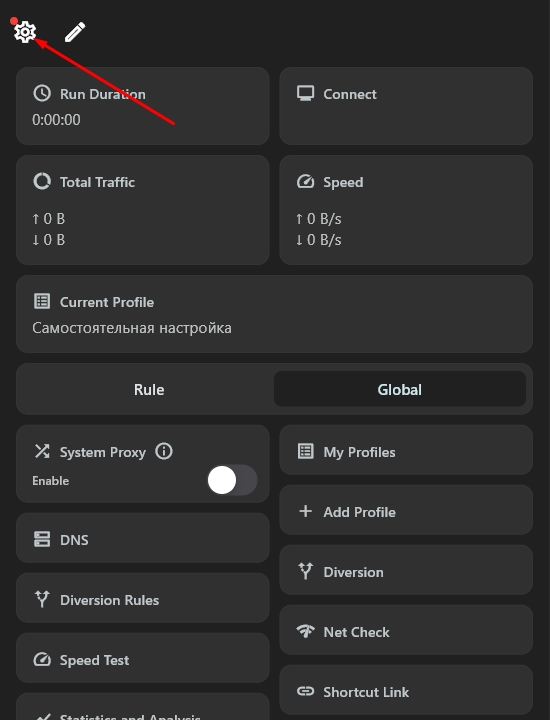Click the monitor icon beside Connect
550x720 pixels.
pos(305,93)
